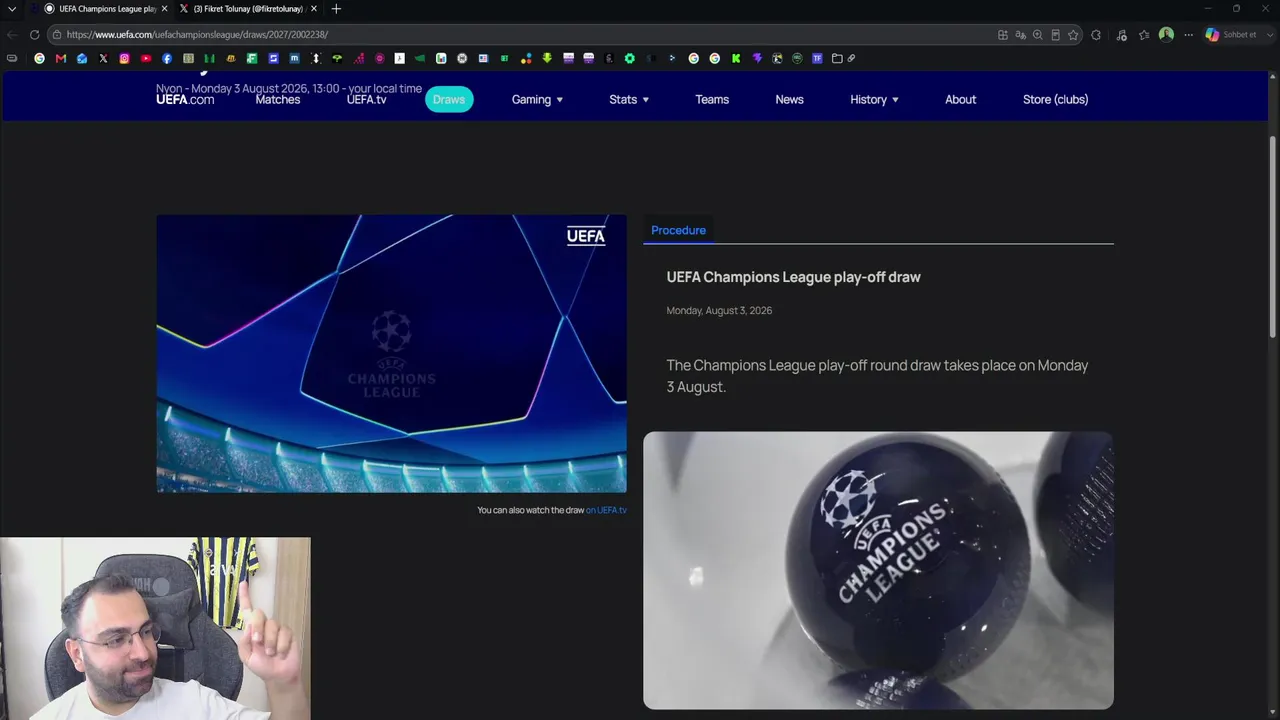Open the Draws navigation item
The height and width of the screenshot is (720, 1280).
449,99
